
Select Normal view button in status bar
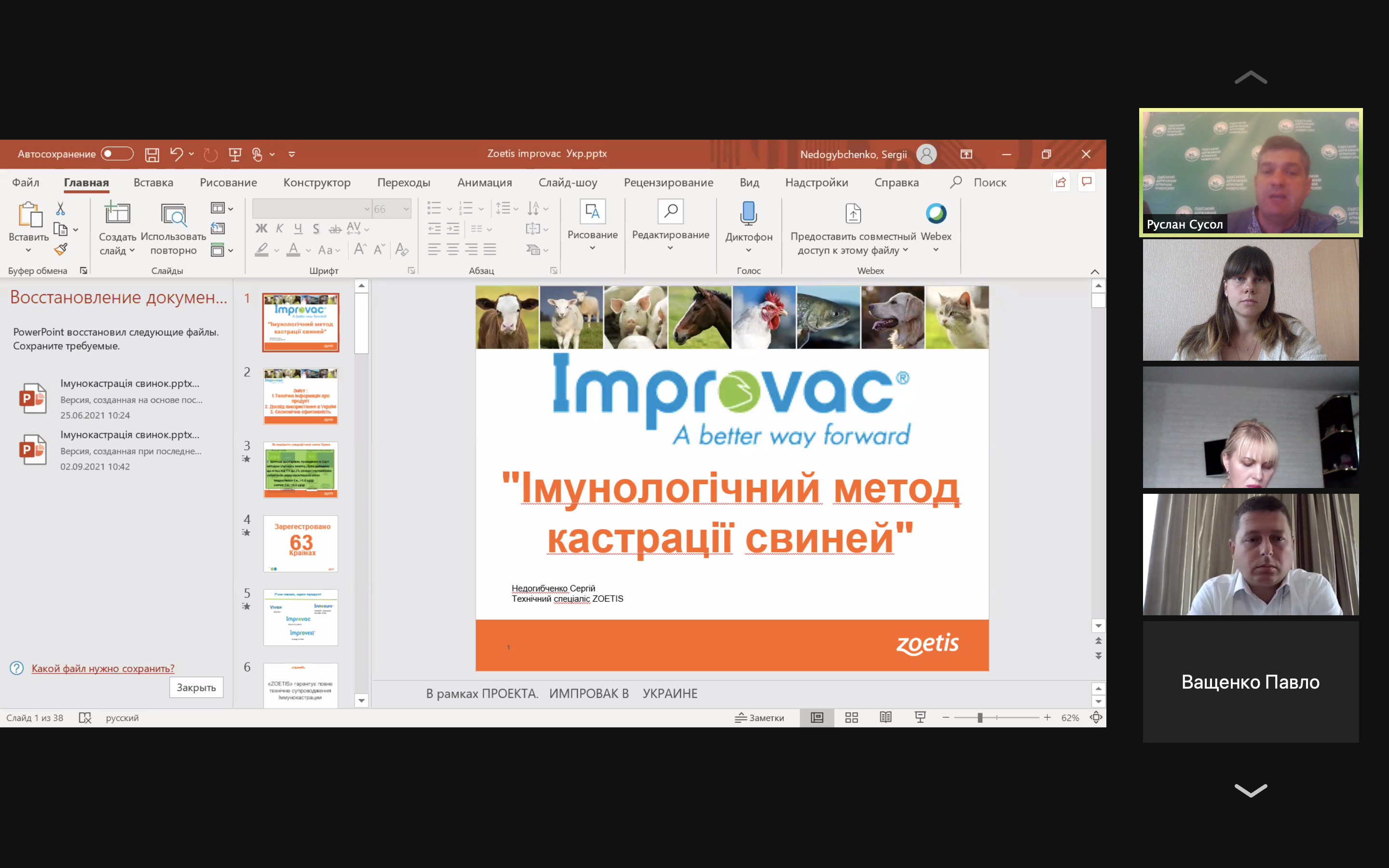(817, 718)
